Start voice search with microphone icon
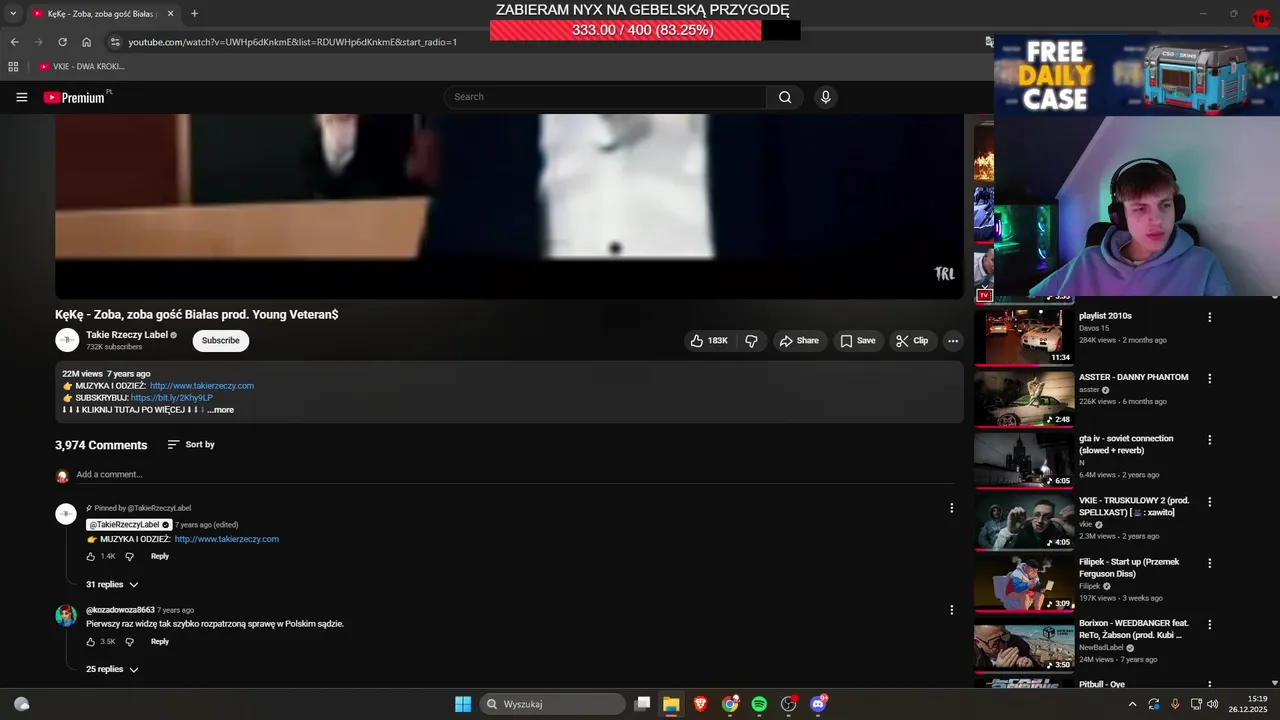1280x720 pixels. 825,97
